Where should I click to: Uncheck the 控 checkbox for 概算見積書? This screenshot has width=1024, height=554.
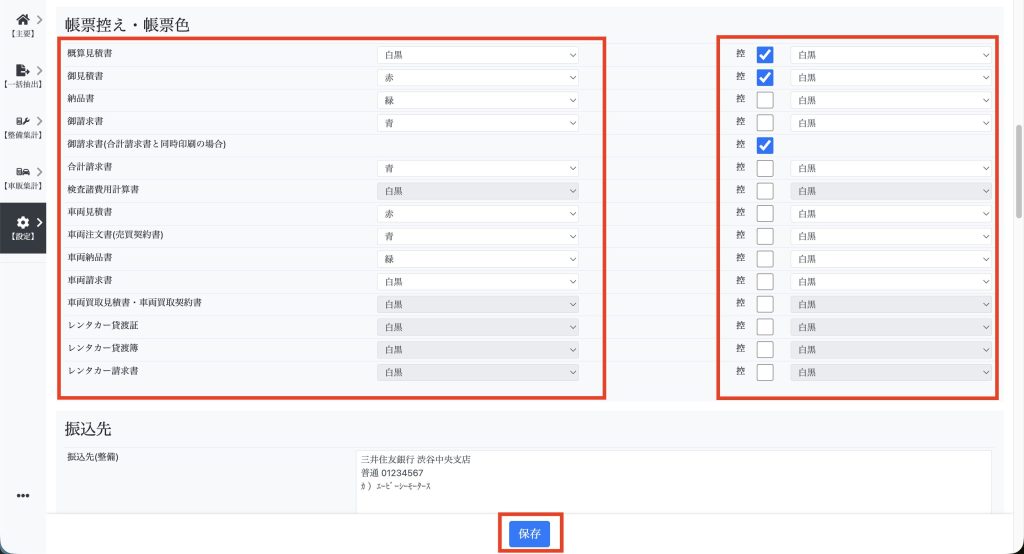pos(765,55)
